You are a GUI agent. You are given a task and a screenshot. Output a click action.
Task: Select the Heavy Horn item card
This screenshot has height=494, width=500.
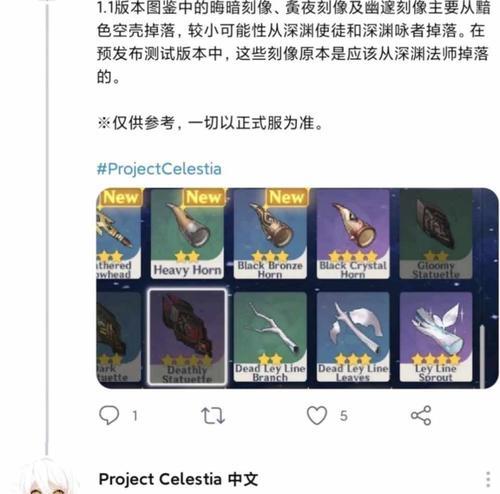point(187,234)
